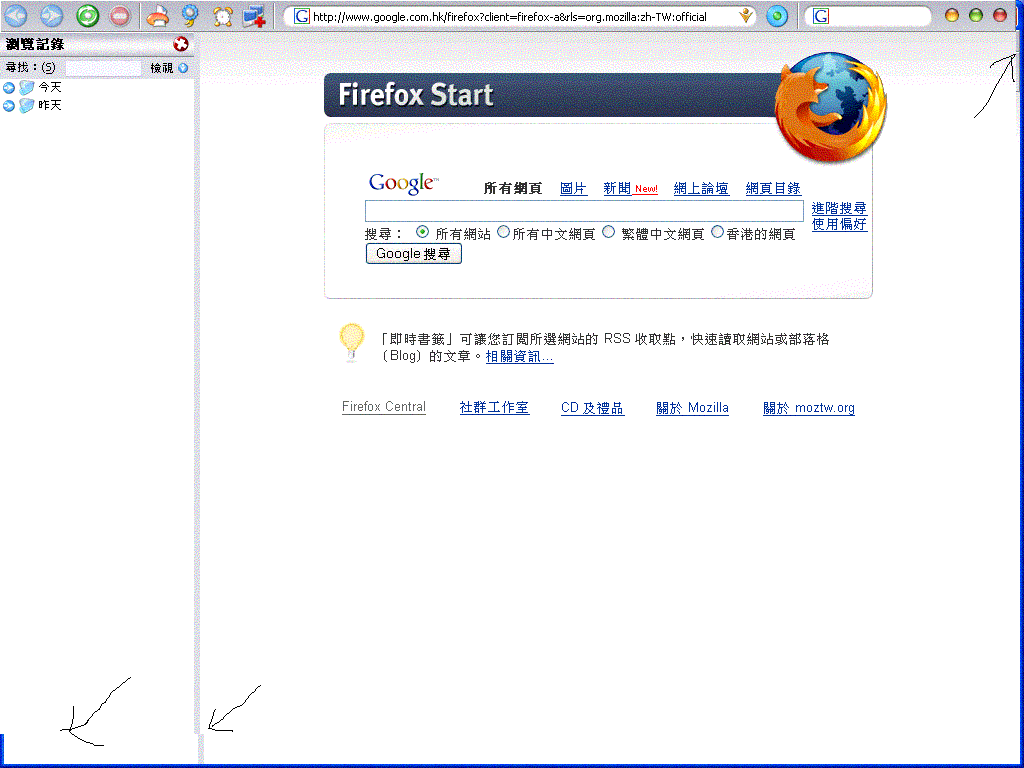This screenshot has width=1024, height=768.
Task: Click the history sidebar 尋找 search field
Action: coord(103,68)
